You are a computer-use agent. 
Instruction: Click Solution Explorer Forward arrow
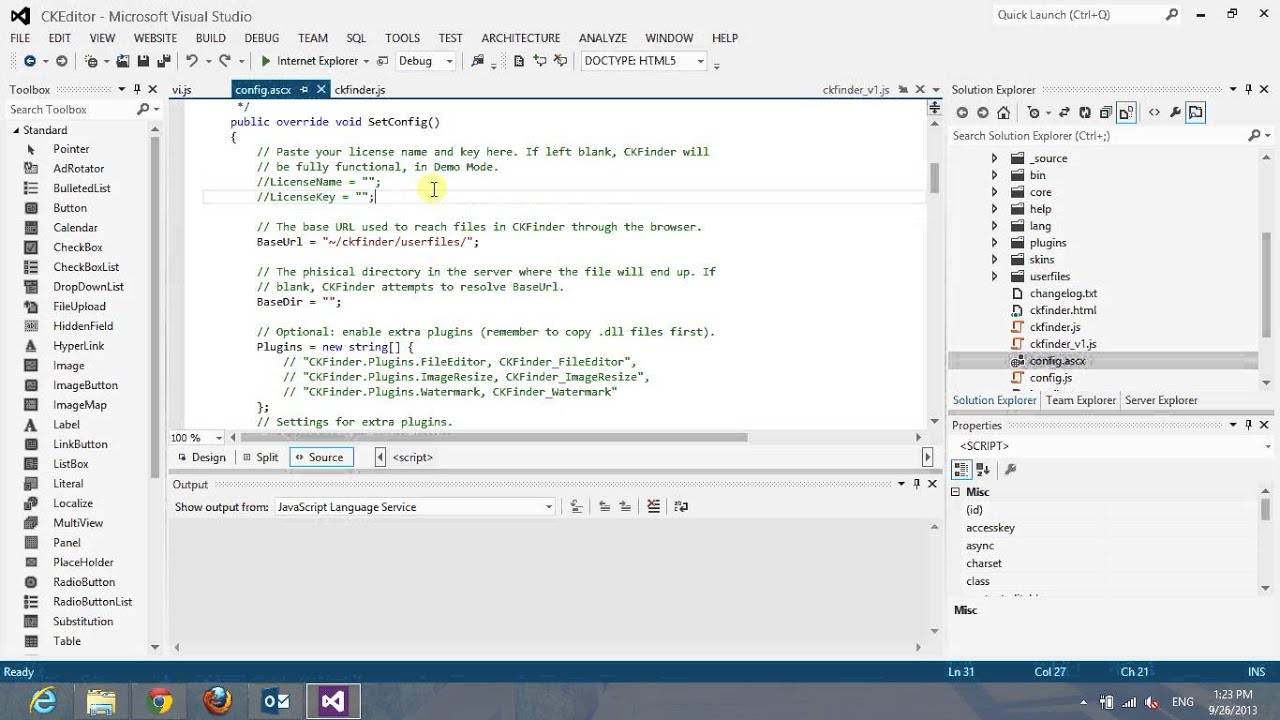tap(983, 113)
